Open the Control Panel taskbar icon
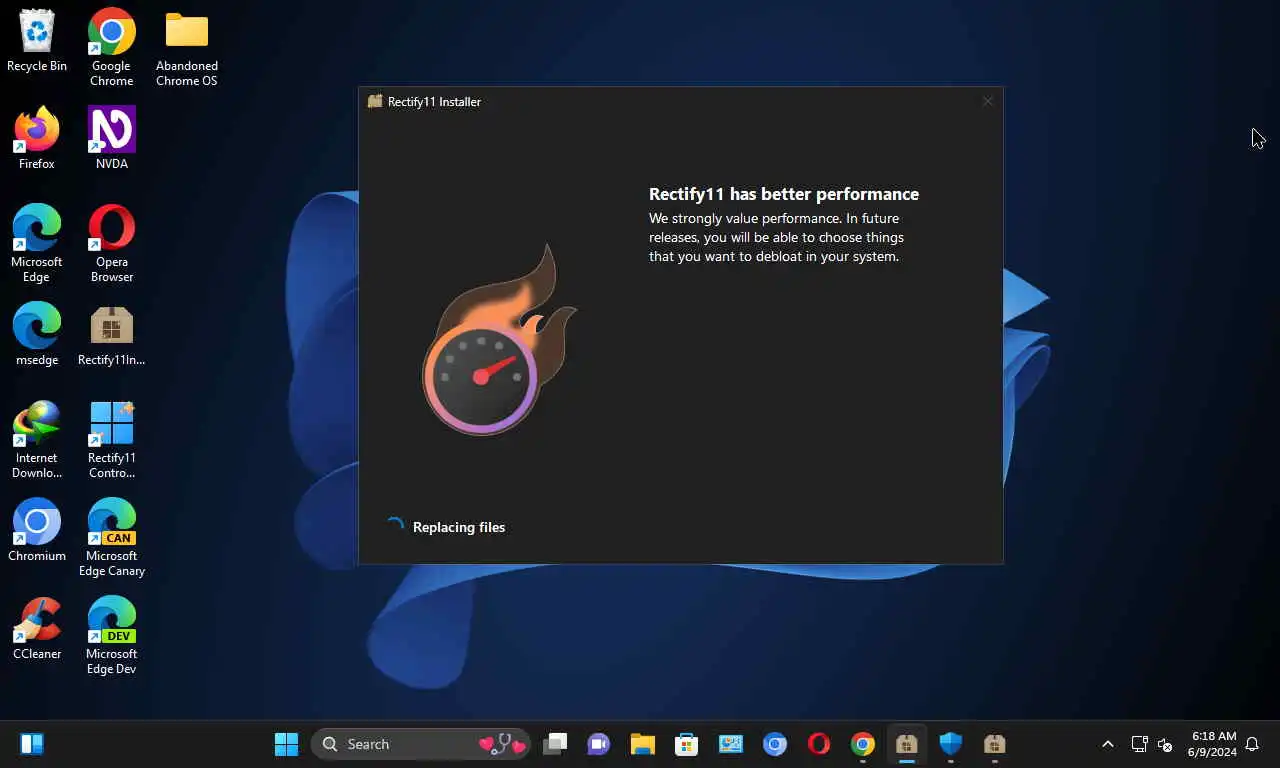 coord(731,744)
